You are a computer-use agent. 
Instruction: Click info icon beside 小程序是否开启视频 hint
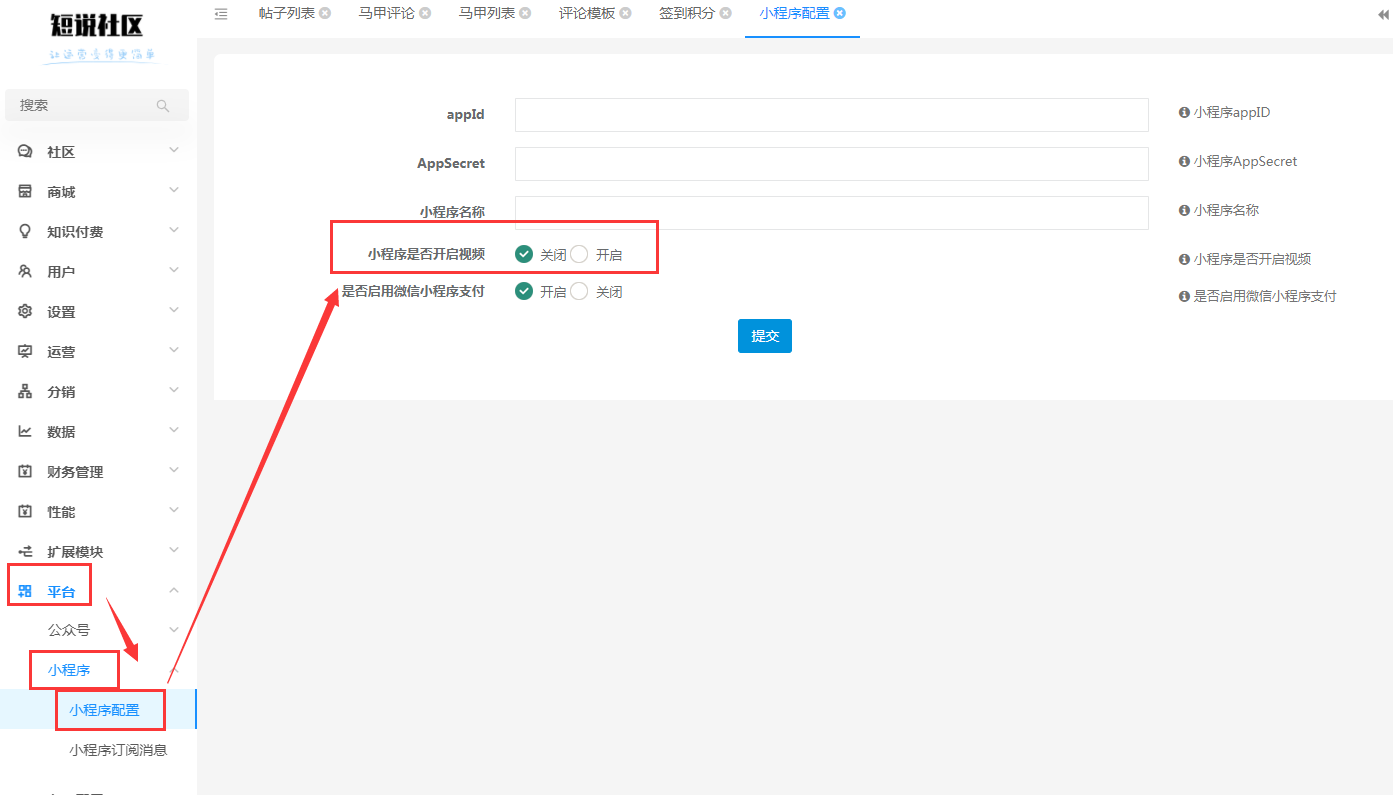1184,259
